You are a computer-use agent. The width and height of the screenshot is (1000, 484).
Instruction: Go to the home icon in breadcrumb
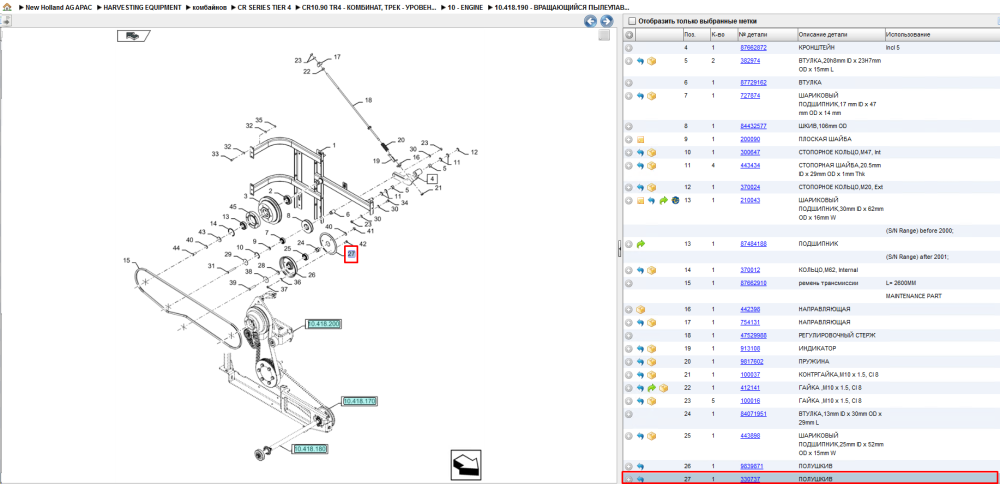[x=6, y=7]
